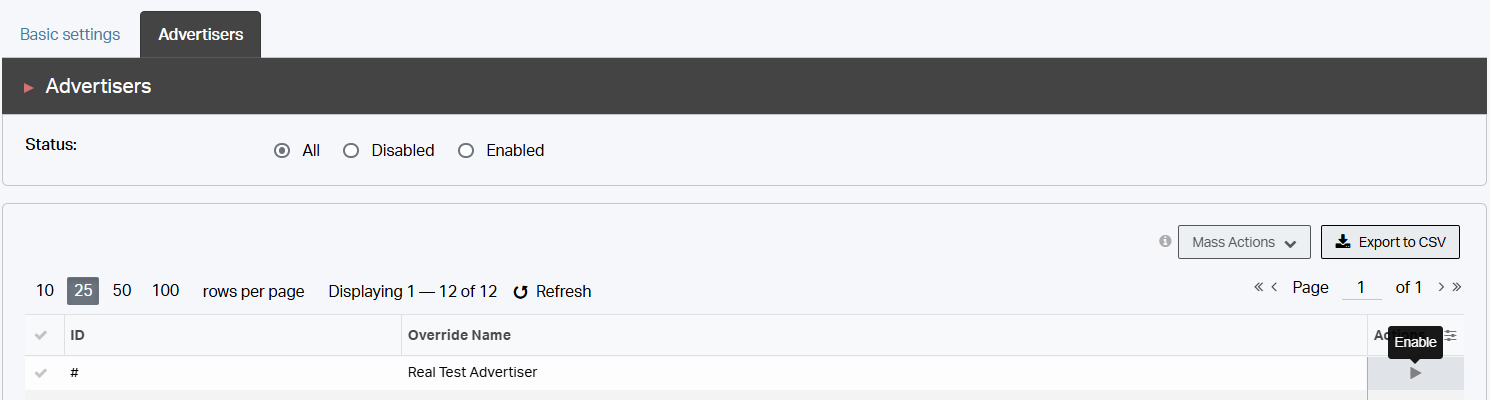This screenshot has width=1490, height=400.
Task: Click the Enable play icon for Real Test Advertiser
Action: click(x=1415, y=373)
